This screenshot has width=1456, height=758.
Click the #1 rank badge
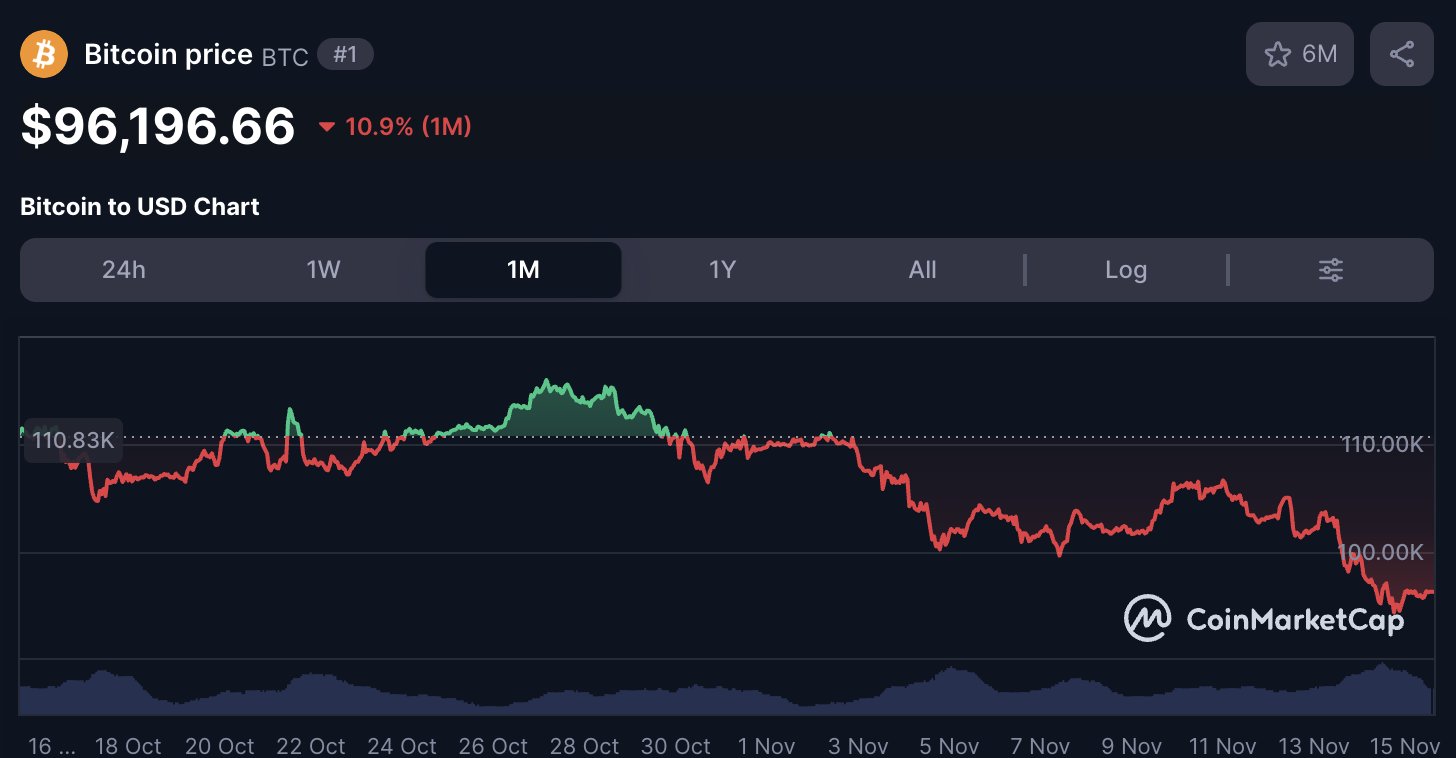(x=345, y=54)
